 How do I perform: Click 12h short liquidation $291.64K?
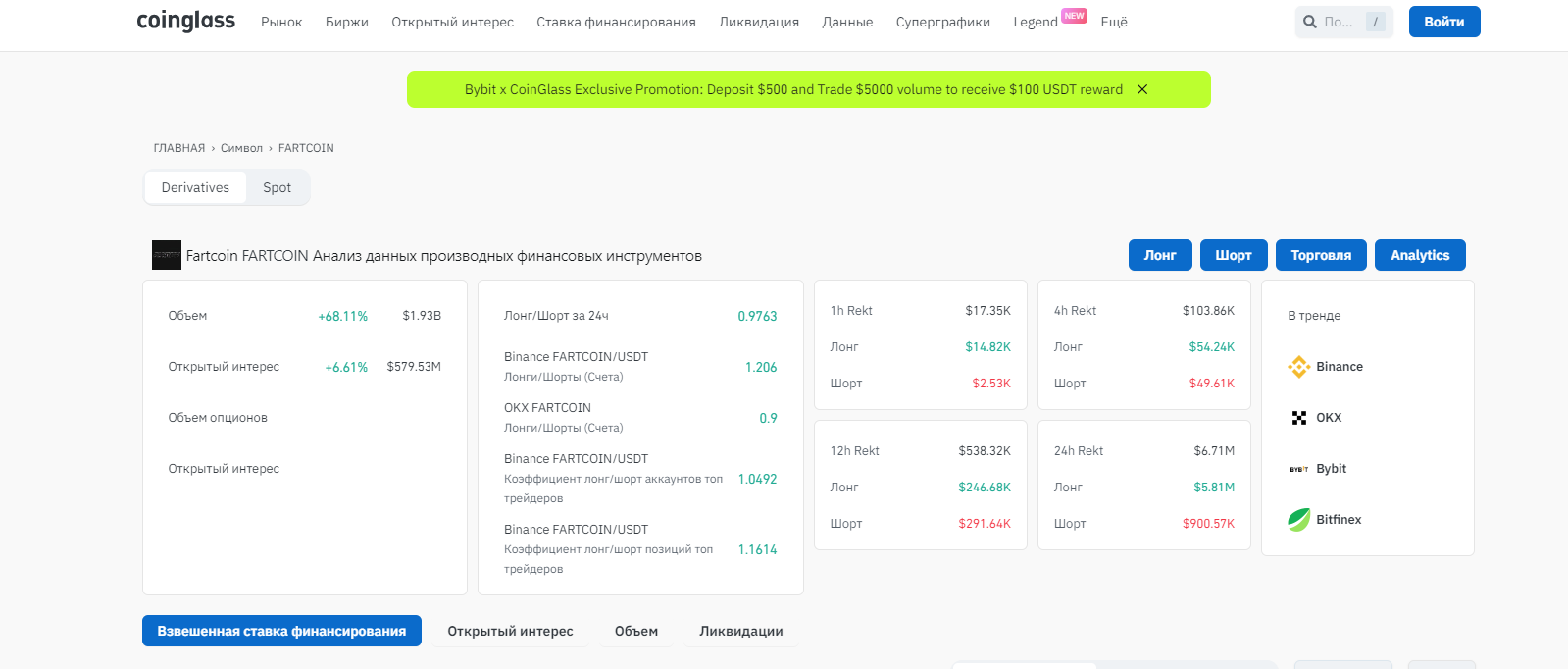(x=985, y=524)
